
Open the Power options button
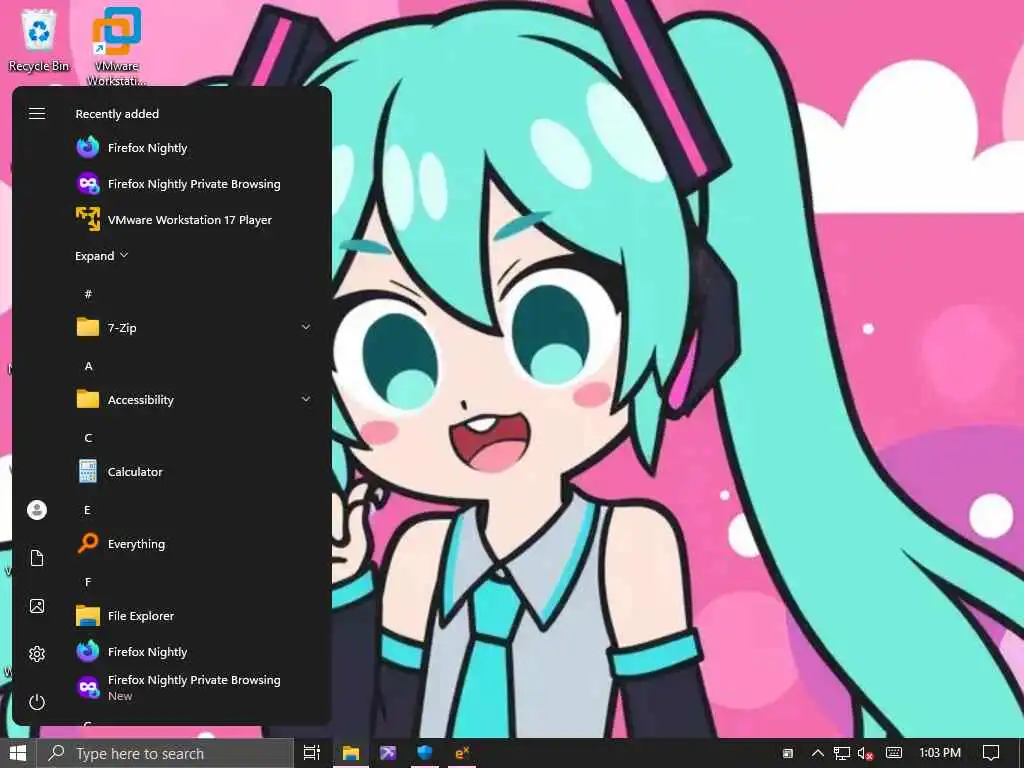click(37, 702)
